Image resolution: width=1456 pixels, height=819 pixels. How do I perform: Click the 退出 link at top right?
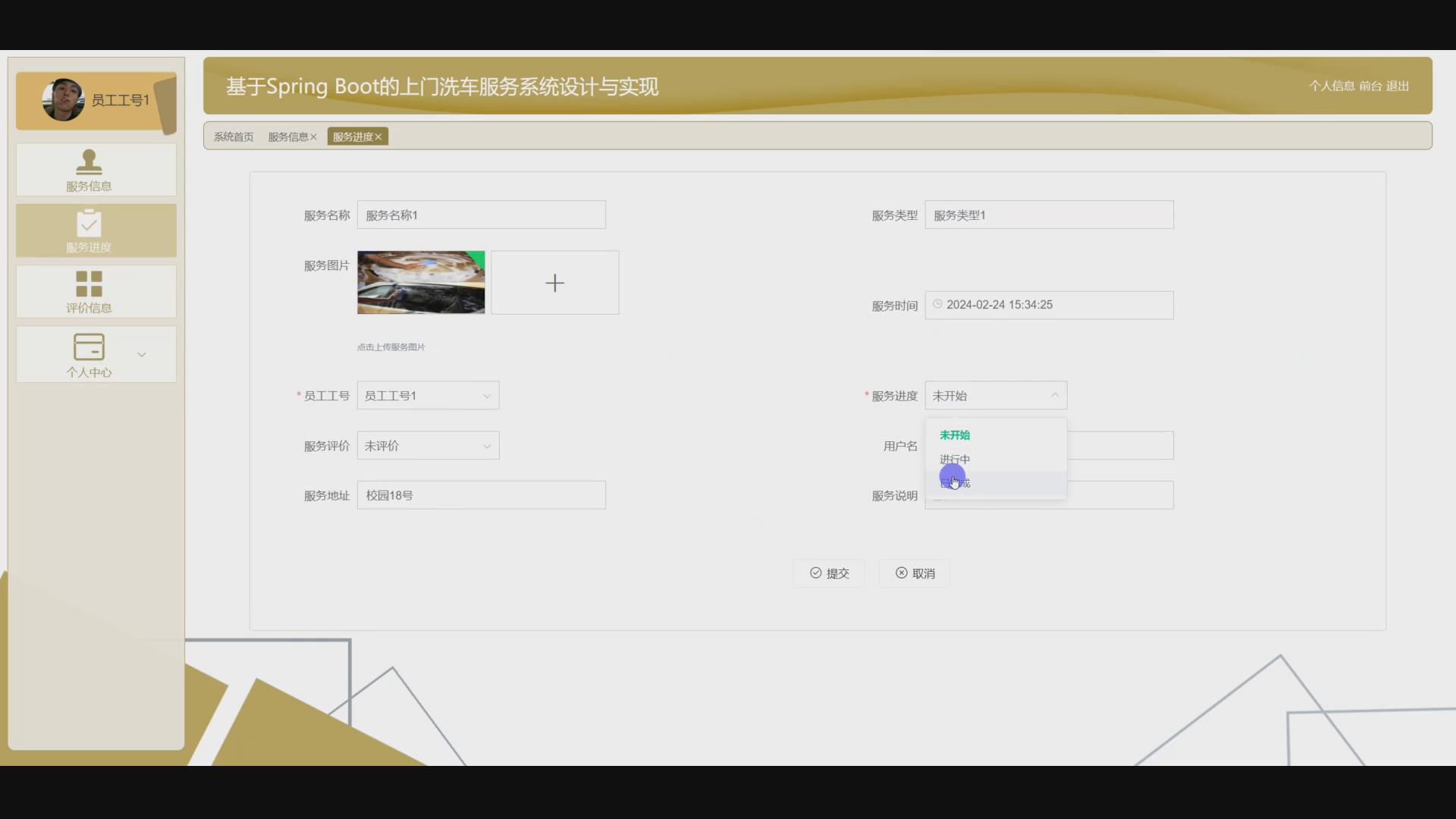point(1398,86)
